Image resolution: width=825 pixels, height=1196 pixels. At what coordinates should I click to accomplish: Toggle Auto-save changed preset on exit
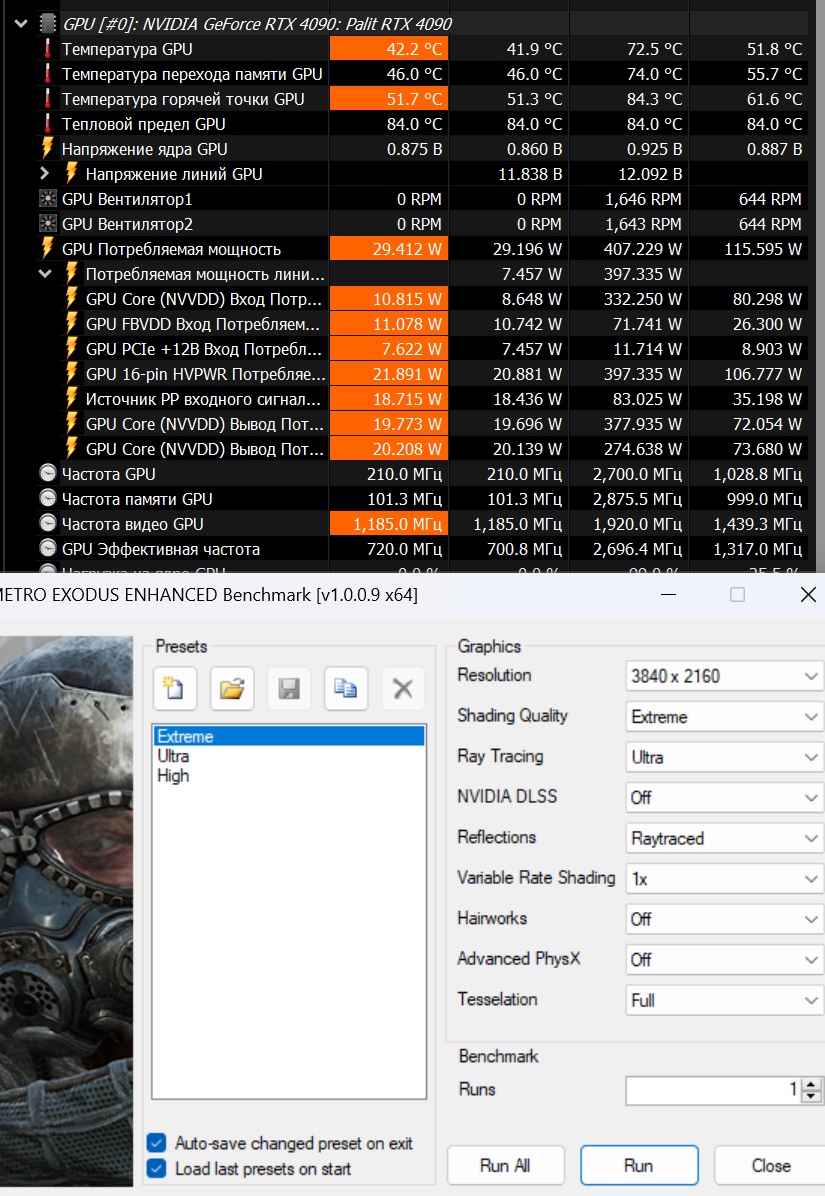coord(156,1143)
